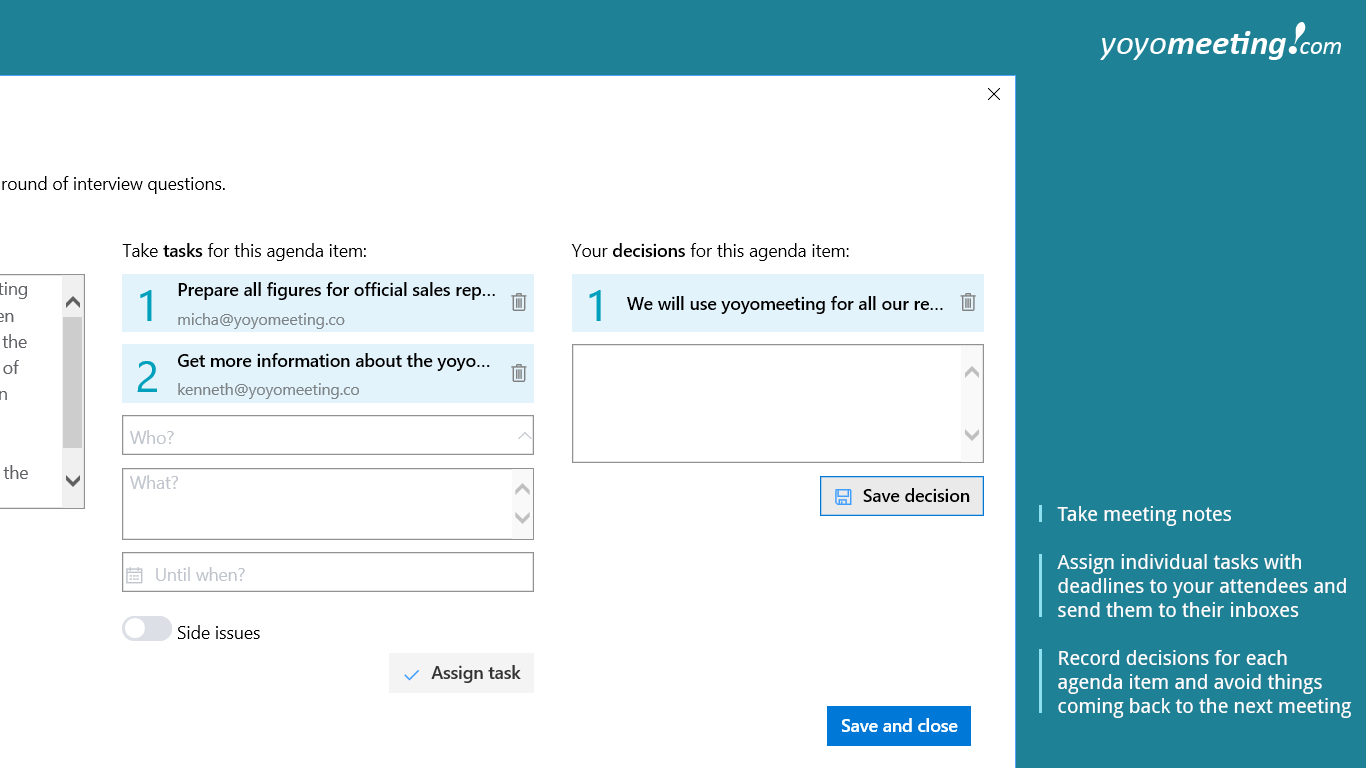The height and width of the screenshot is (768, 1366).
Task: Click the Save and close button
Action: (x=899, y=726)
